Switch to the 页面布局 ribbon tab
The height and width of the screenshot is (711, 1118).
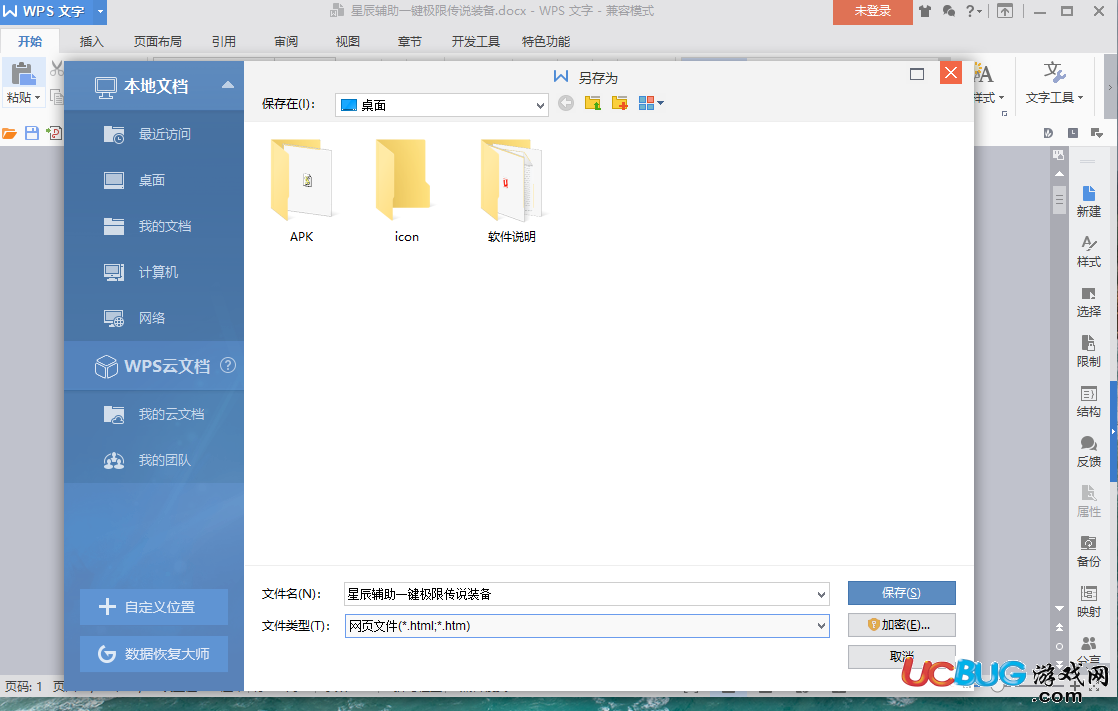158,41
